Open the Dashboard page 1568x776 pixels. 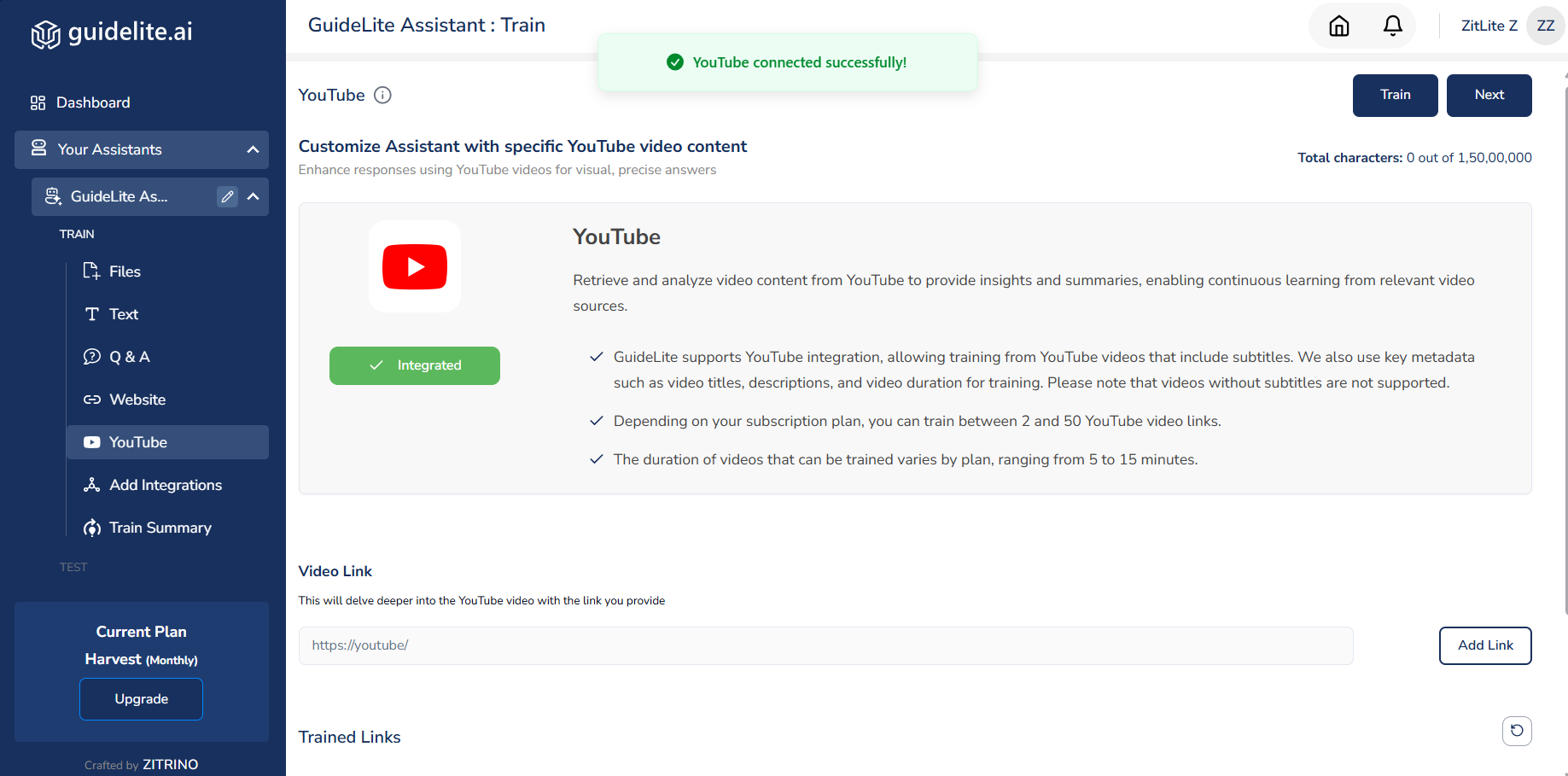93,102
